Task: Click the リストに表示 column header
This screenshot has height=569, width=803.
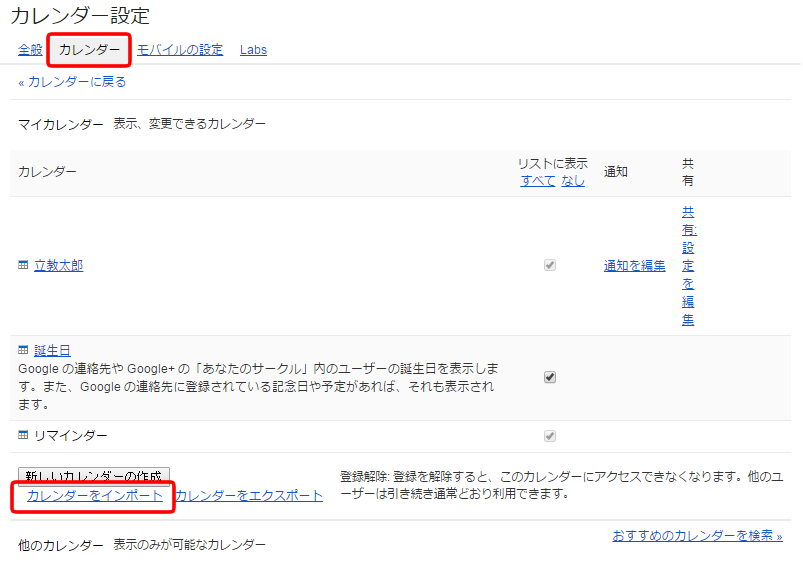Action: 553,164
